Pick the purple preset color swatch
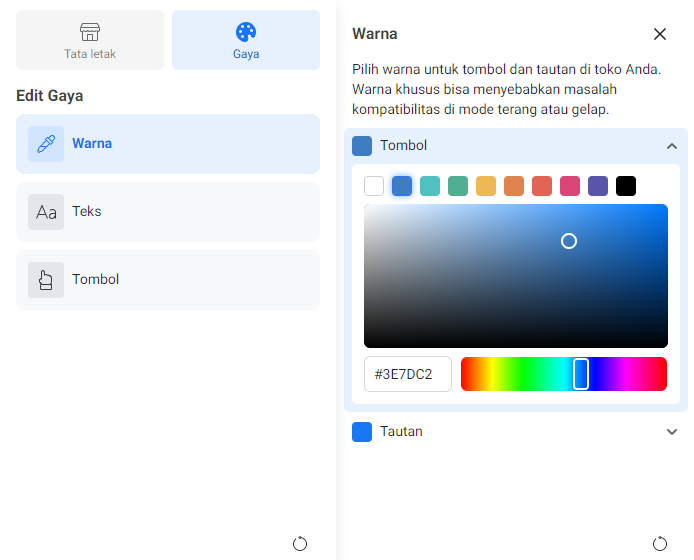This screenshot has width=694, height=560. tap(598, 186)
